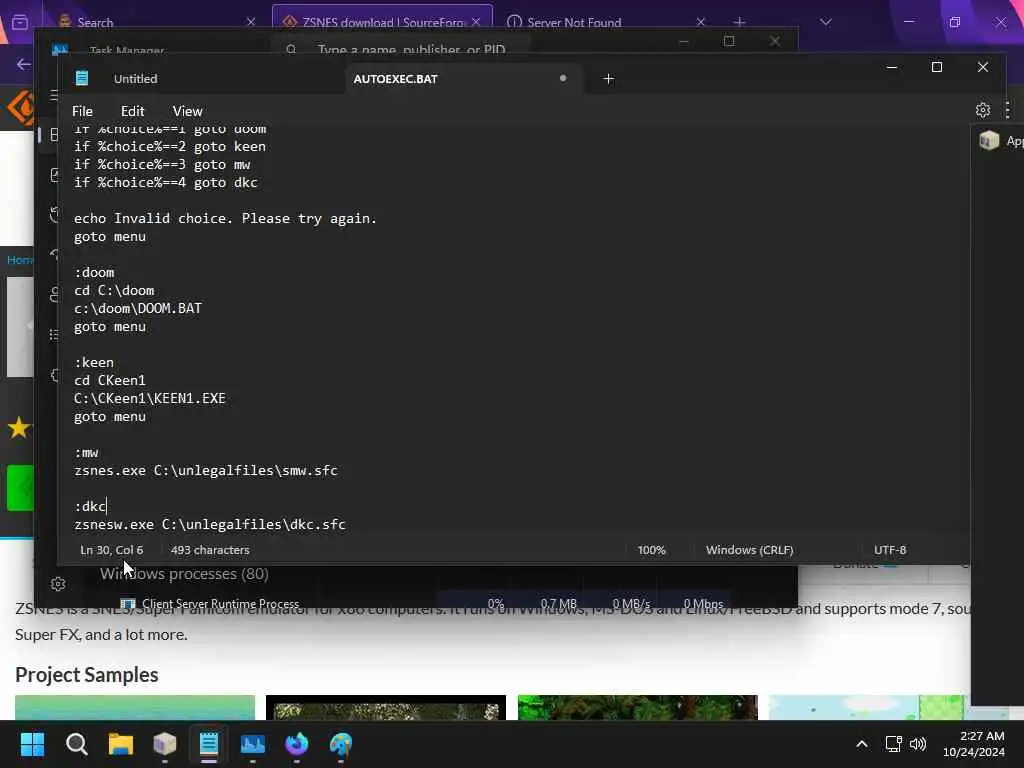Switch to the Untitled tab
1024x768 pixels.
(x=135, y=79)
